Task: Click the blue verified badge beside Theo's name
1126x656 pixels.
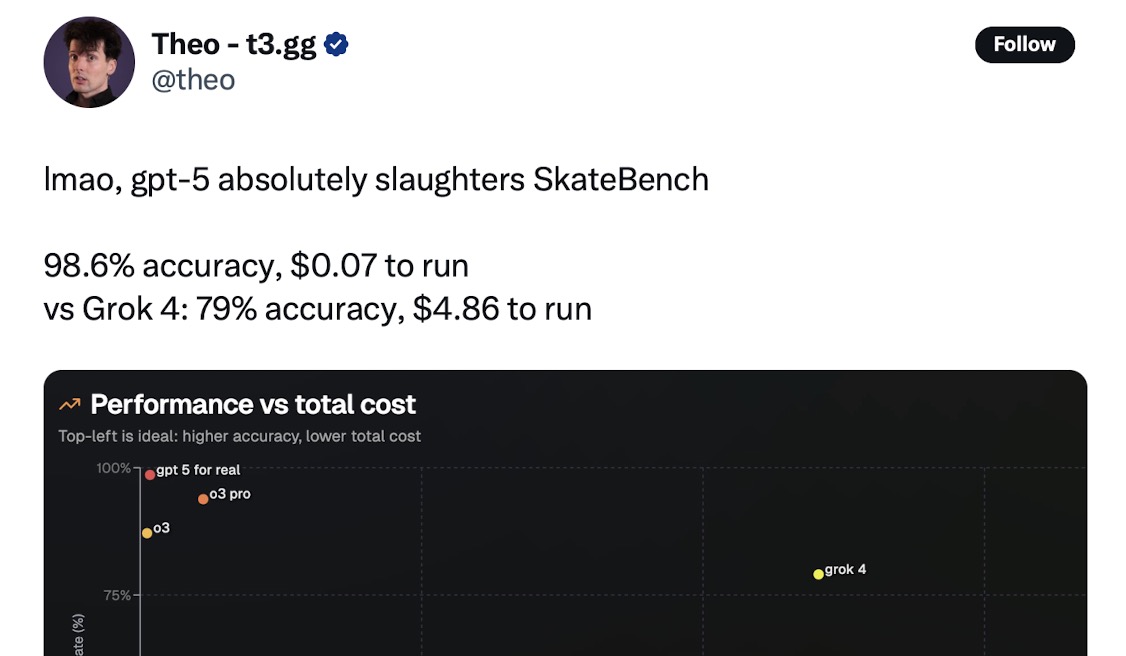Action: click(x=337, y=45)
